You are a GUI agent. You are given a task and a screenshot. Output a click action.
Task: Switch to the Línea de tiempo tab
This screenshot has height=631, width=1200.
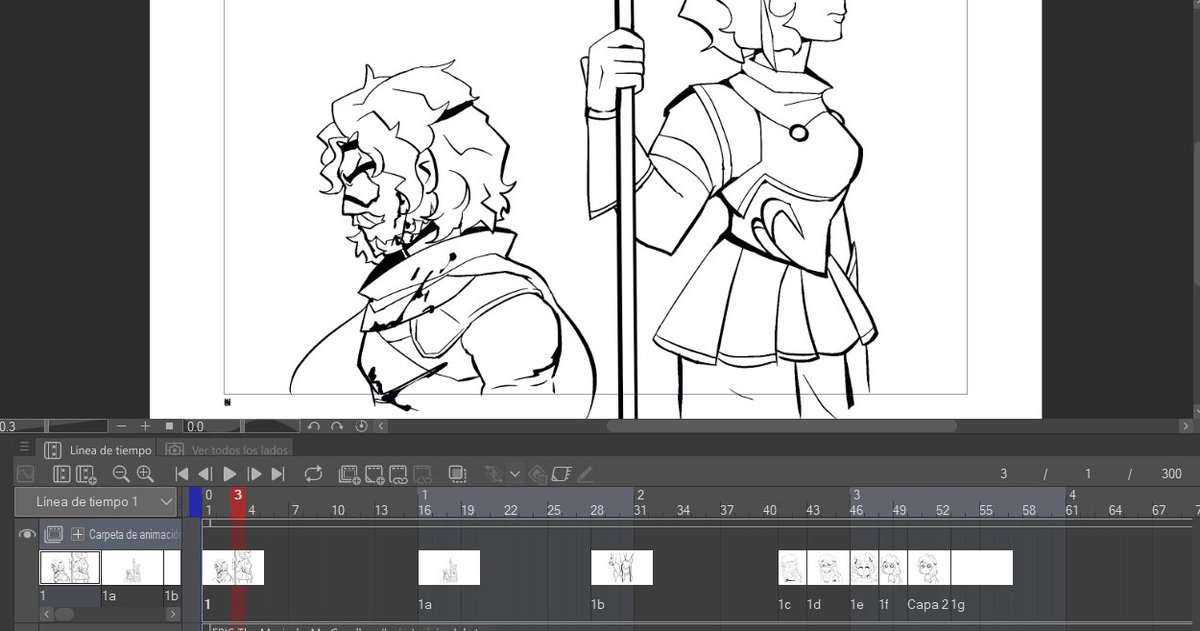(x=99, y=450)
